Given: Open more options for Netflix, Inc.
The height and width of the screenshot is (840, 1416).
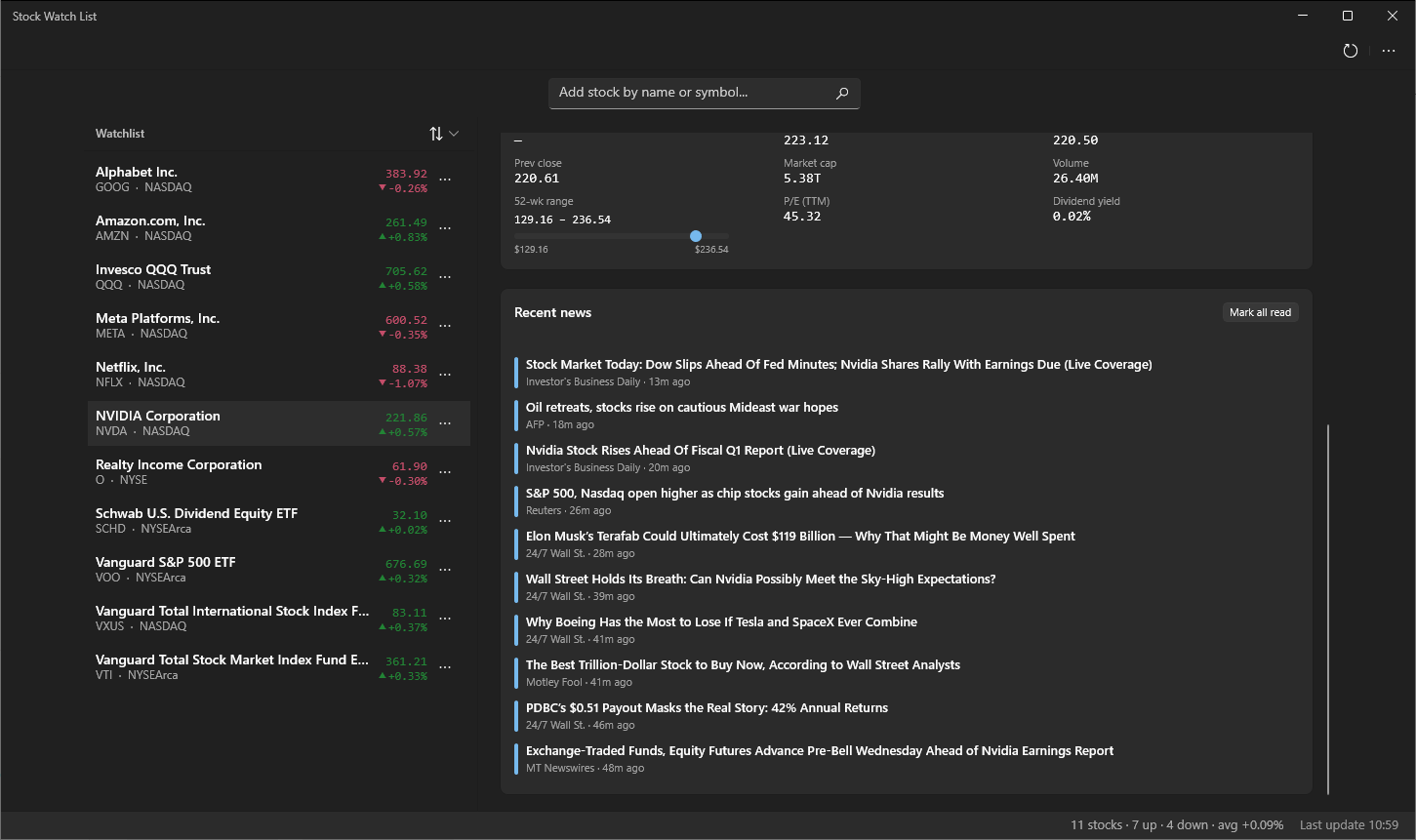Looking at the screenshot, I should [x=445, y=375].
